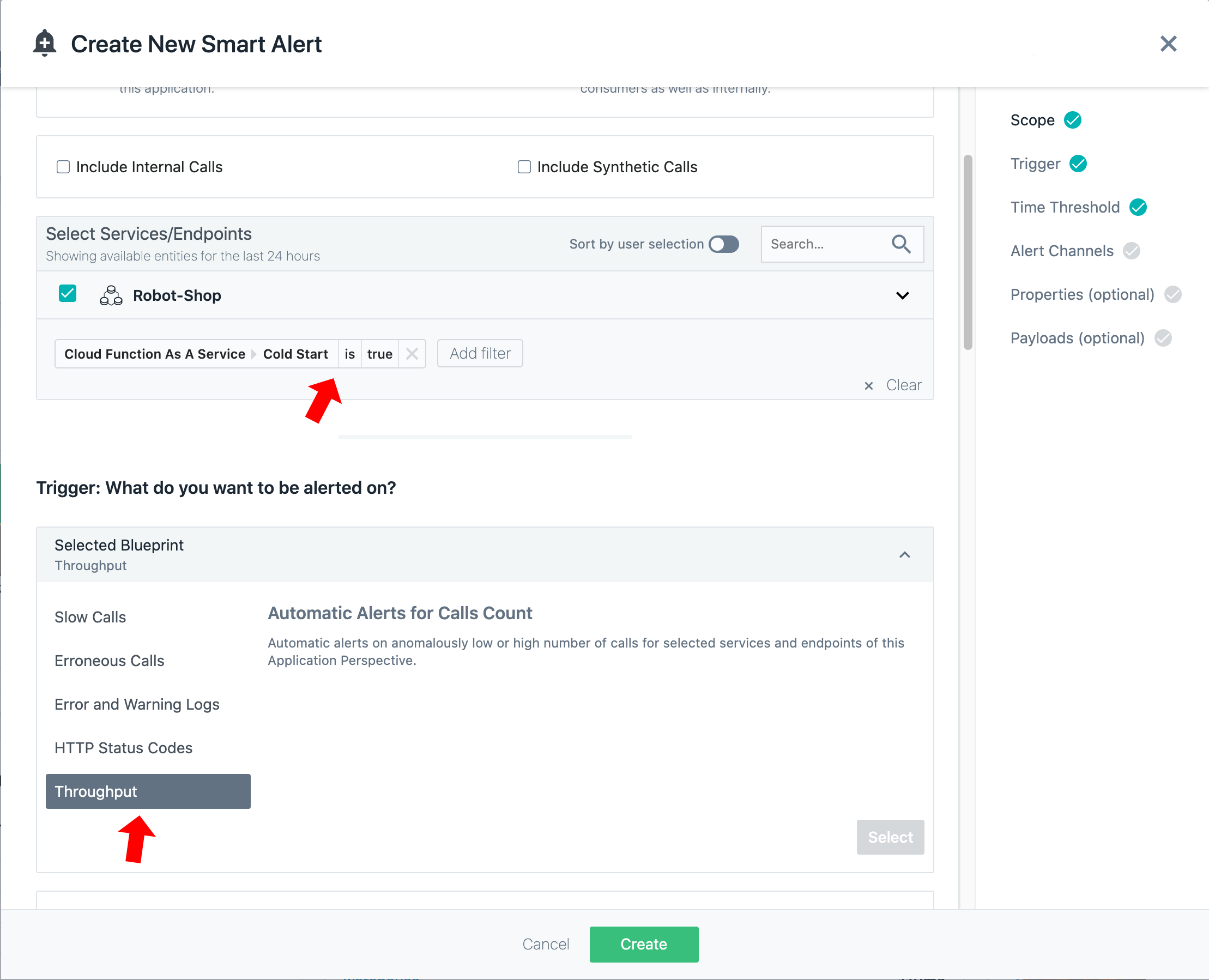Select the HTTP Status Codes blueprint
The width and height of the screenshot is (1209, 980).
coord(124,748)
